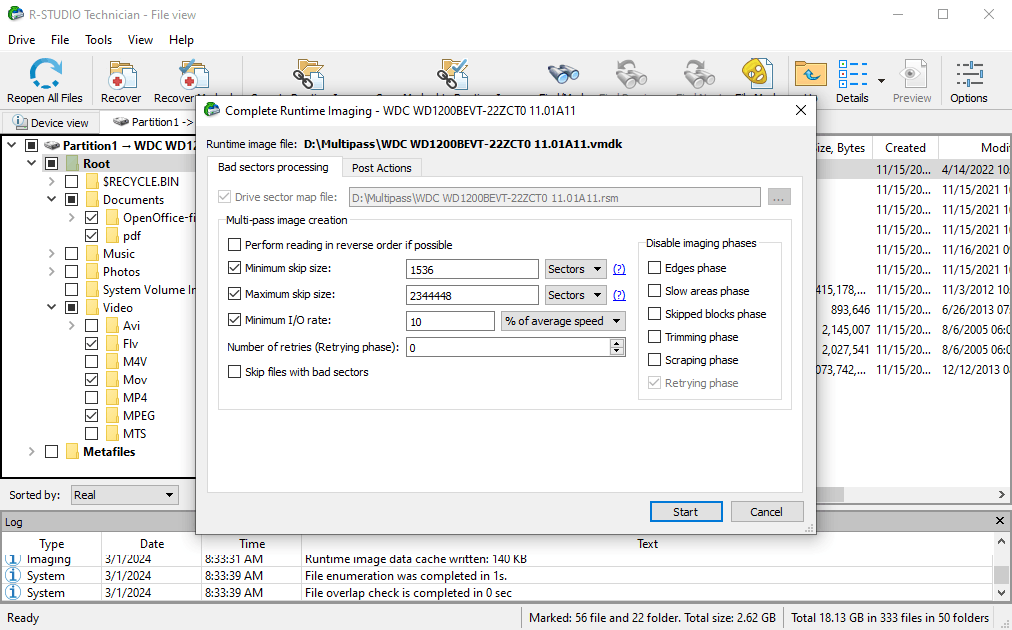The image size is (1012, 630).
Task: Click the greyed binoculars with left arrow
Action: [x=631, y=74]
